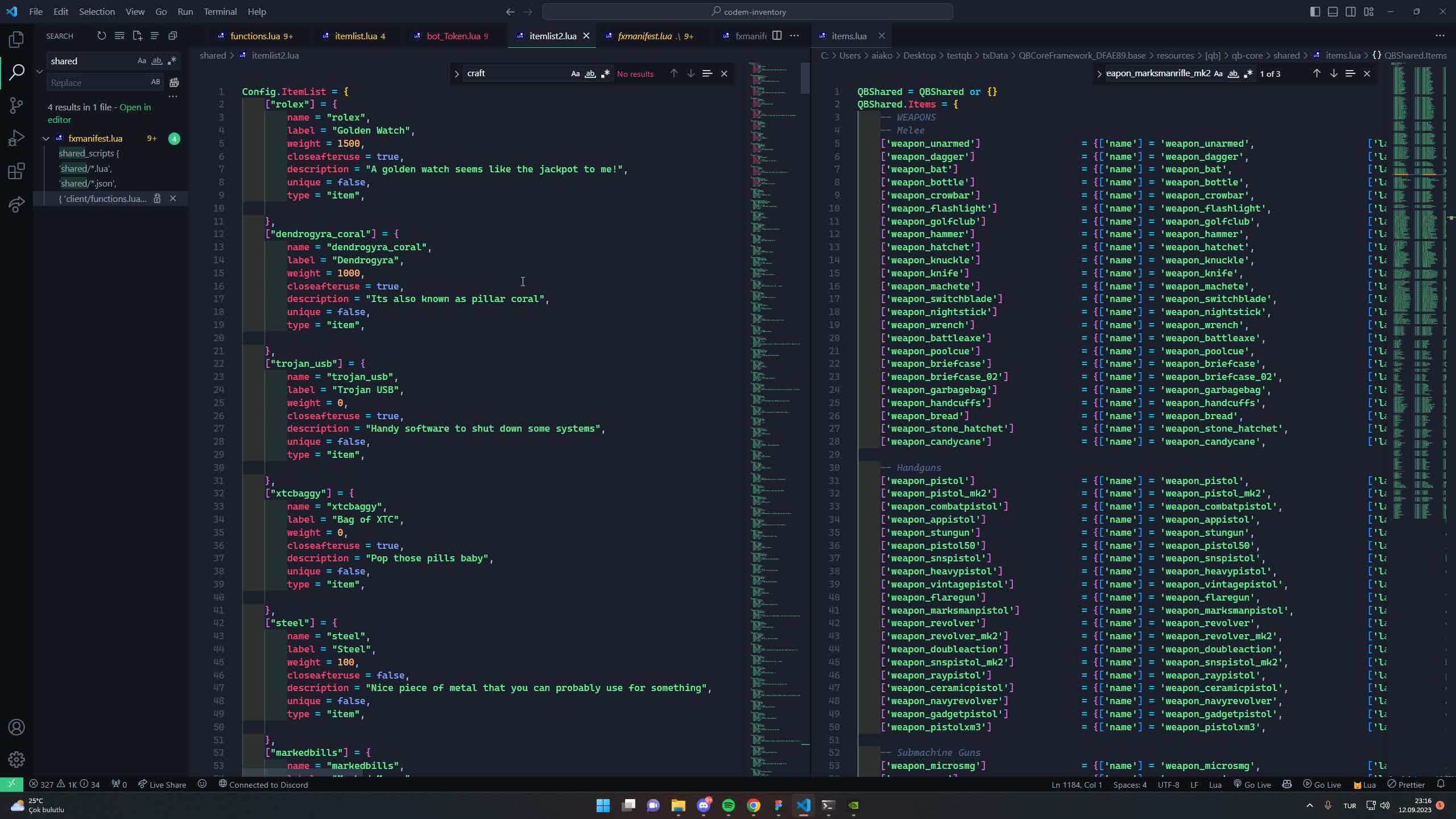This screenshot has height=819, width=1456.
Task: Enable match case in the craft find widget
Action: (x=575, y=73)
